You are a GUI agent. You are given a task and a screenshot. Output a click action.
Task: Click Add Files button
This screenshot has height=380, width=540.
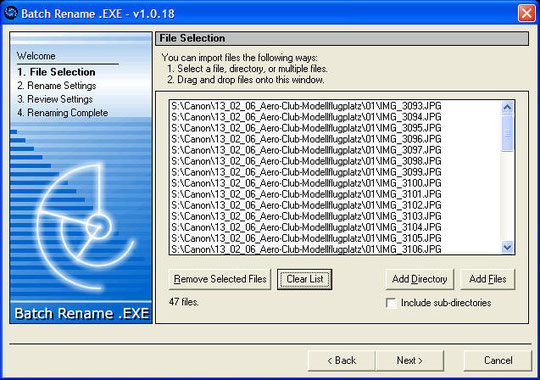487,279
